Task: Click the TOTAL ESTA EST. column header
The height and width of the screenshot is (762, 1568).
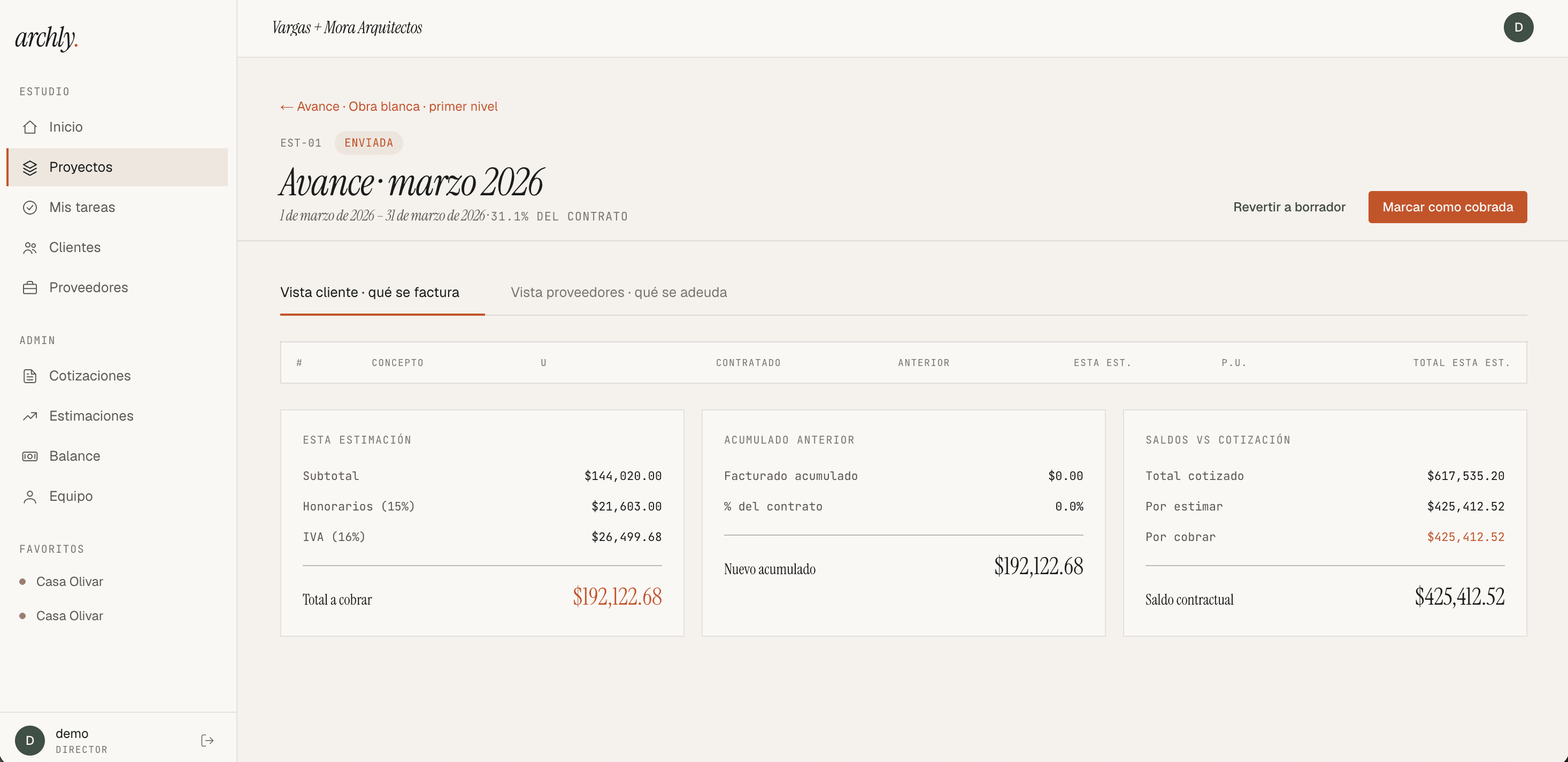Action: pyautogui.click(x=1462, y=363)
